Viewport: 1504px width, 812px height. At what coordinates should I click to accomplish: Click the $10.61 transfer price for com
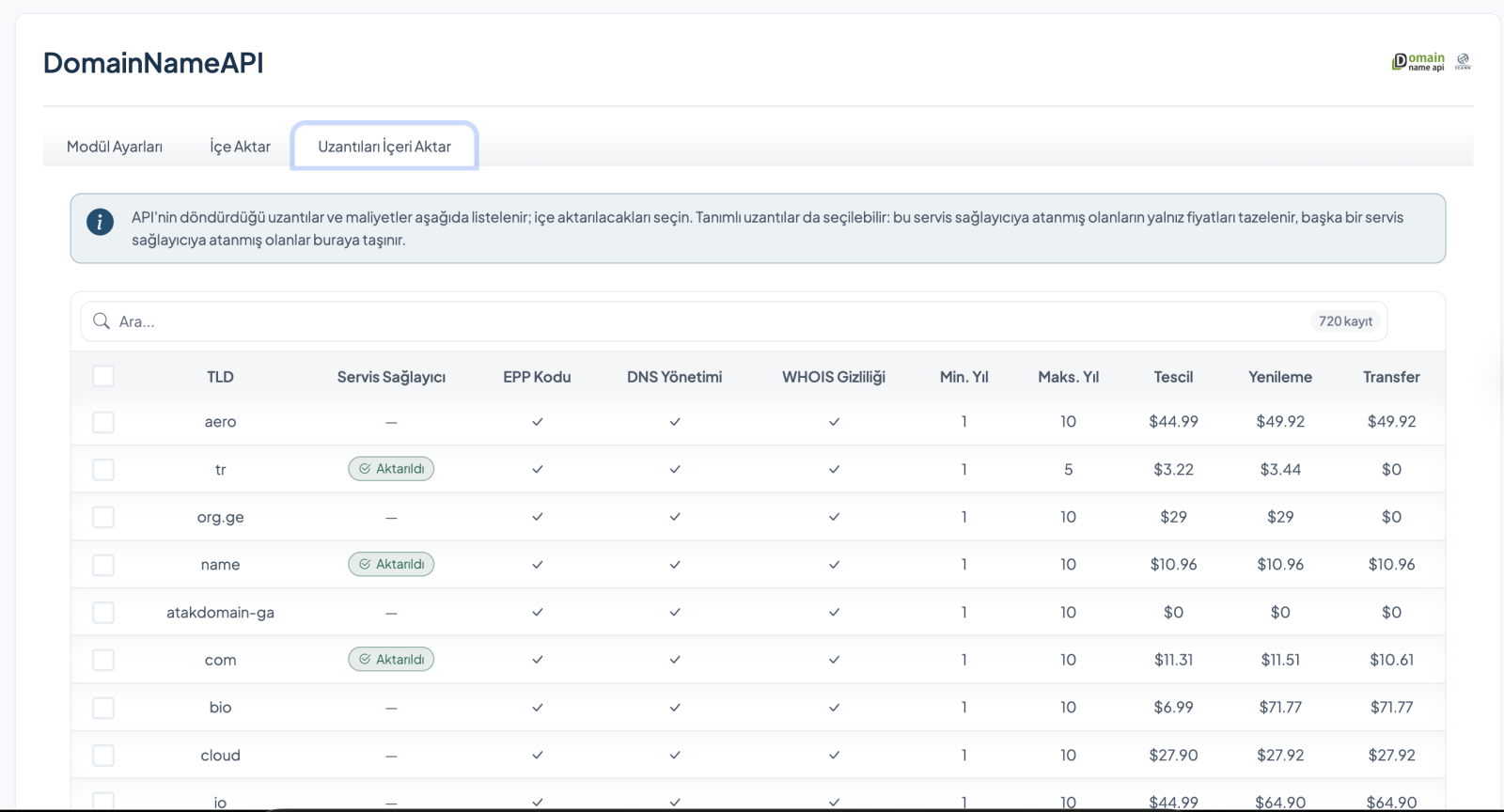click(1391, 660)
